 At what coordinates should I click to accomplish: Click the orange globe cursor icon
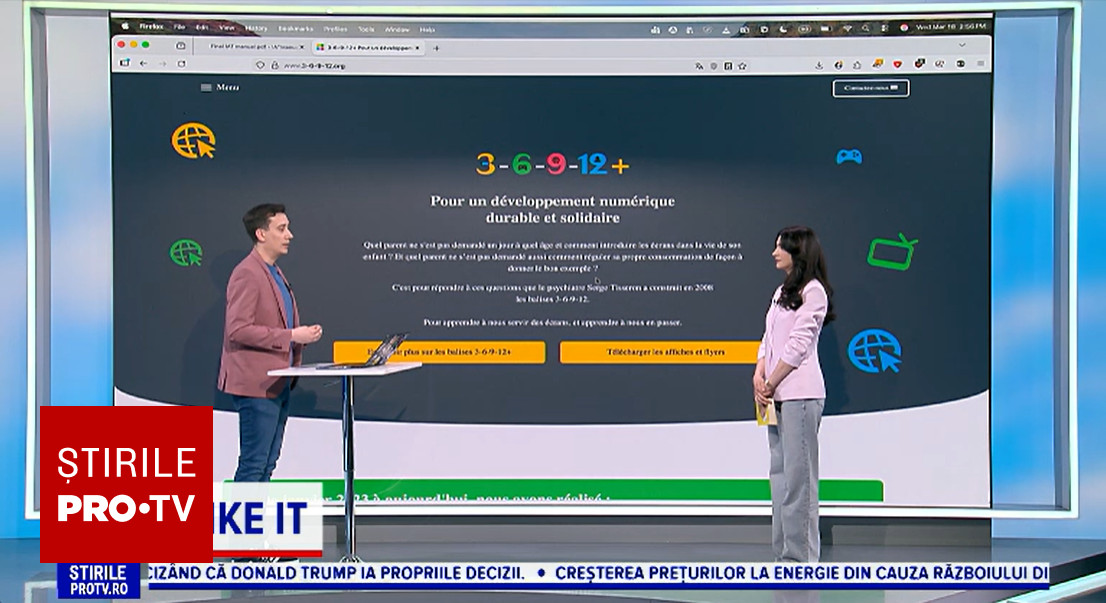(193, 141)
